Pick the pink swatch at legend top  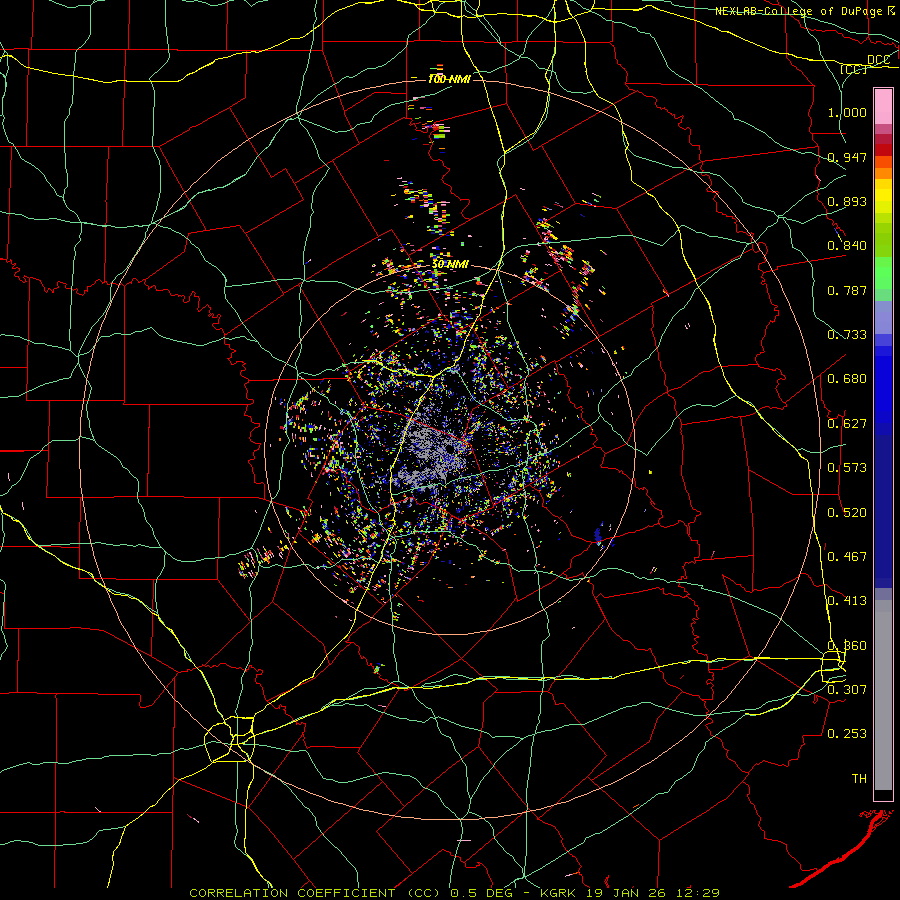click(883, 106)
